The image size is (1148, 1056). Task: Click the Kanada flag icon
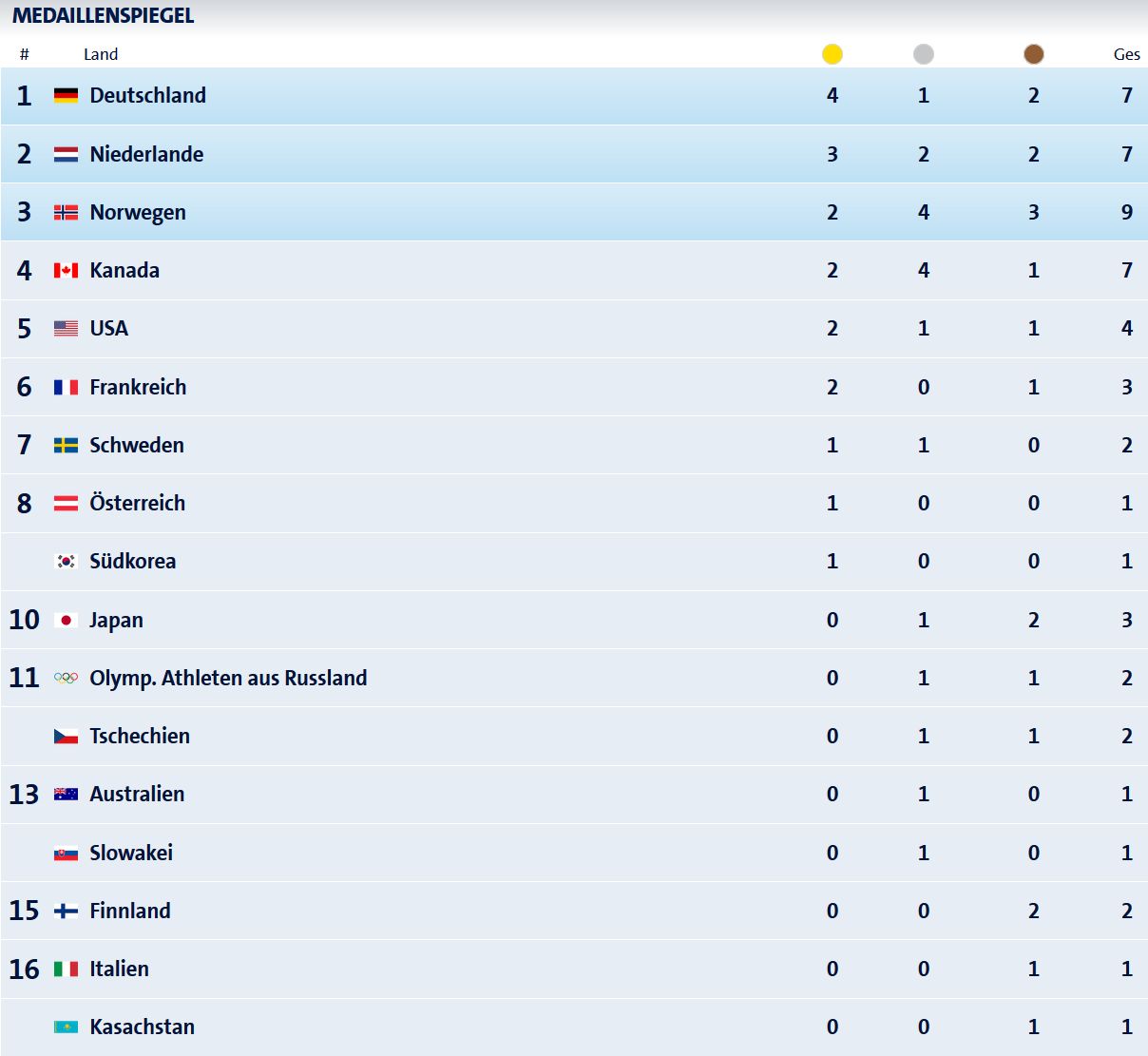(x=66, y=271)
